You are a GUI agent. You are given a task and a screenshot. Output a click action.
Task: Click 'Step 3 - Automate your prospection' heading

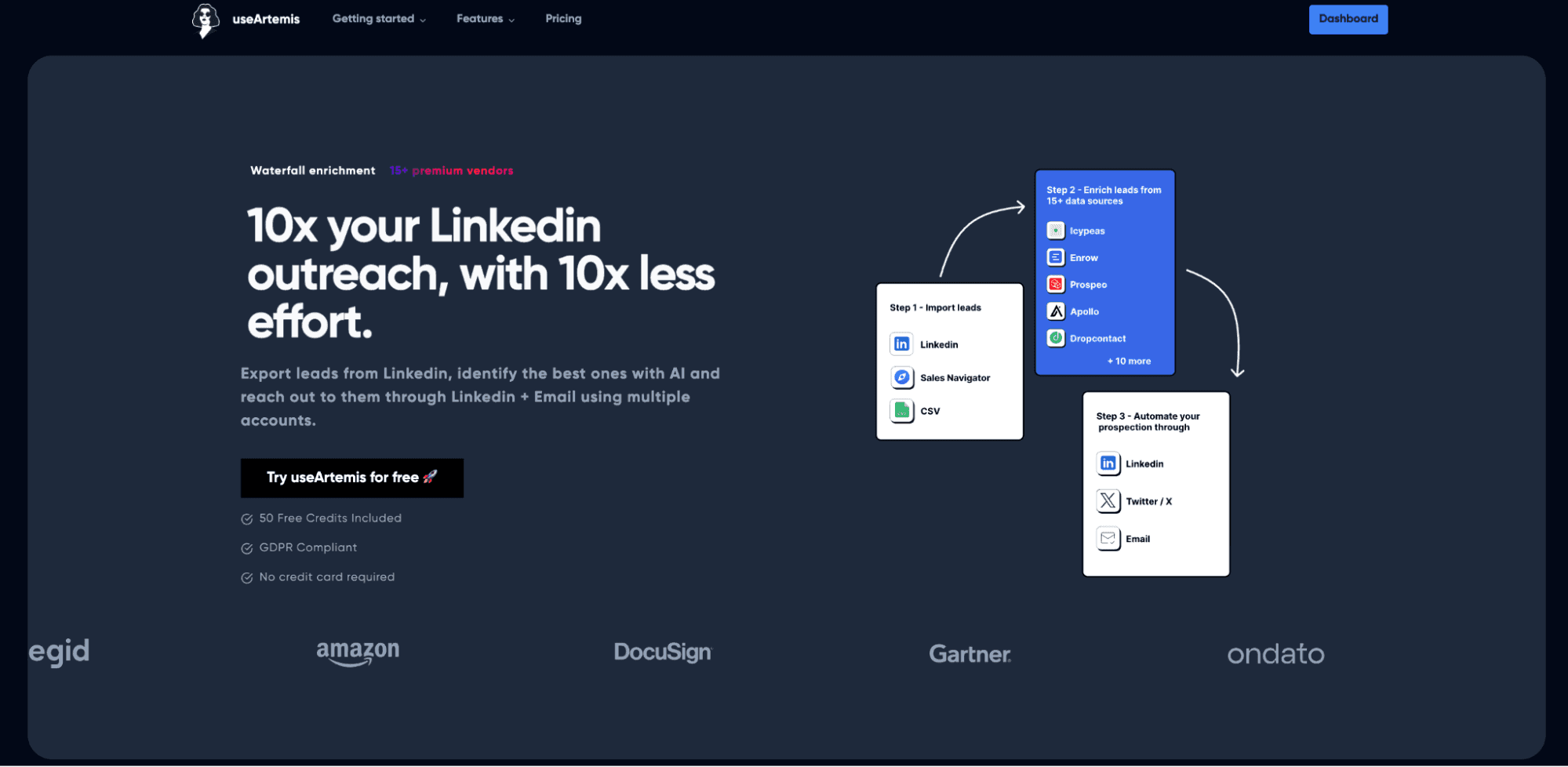click(x=1148, y=422)
